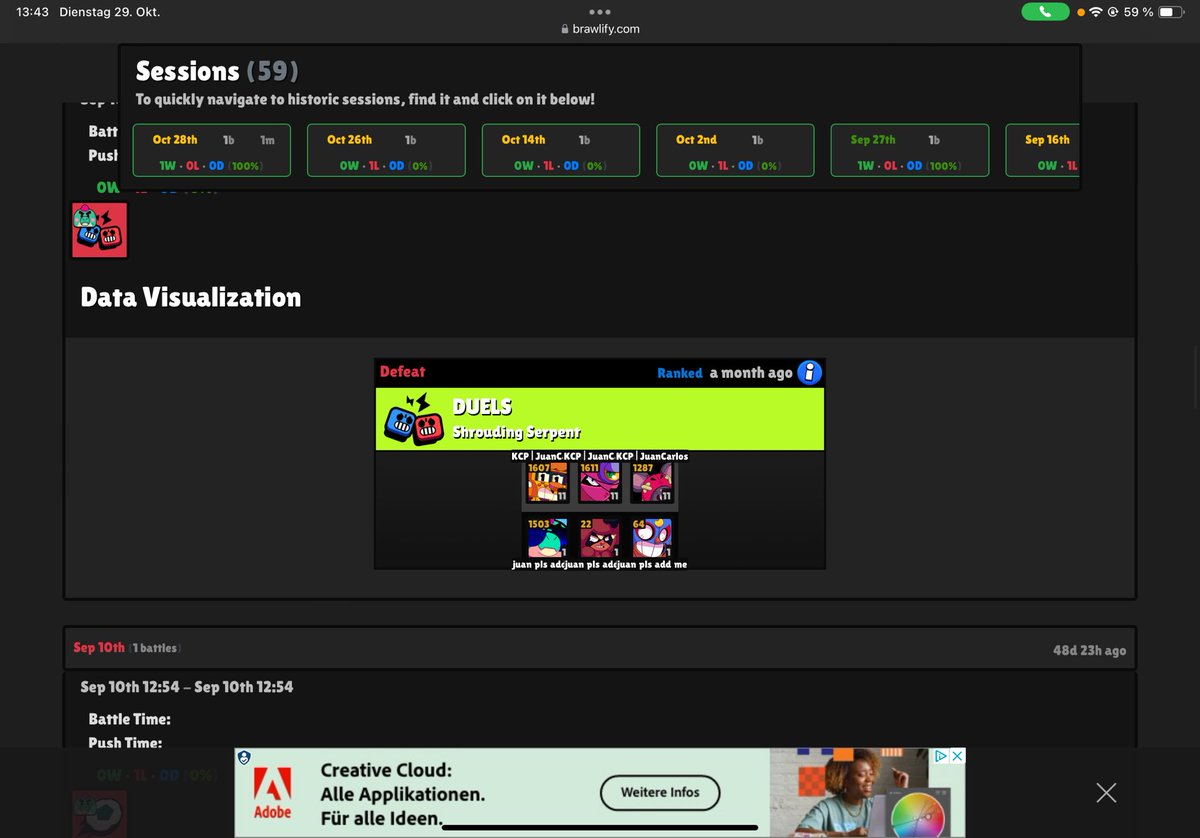Select brawler portrait with 22 trophies
1200x838 pixels.
point(600,538)
